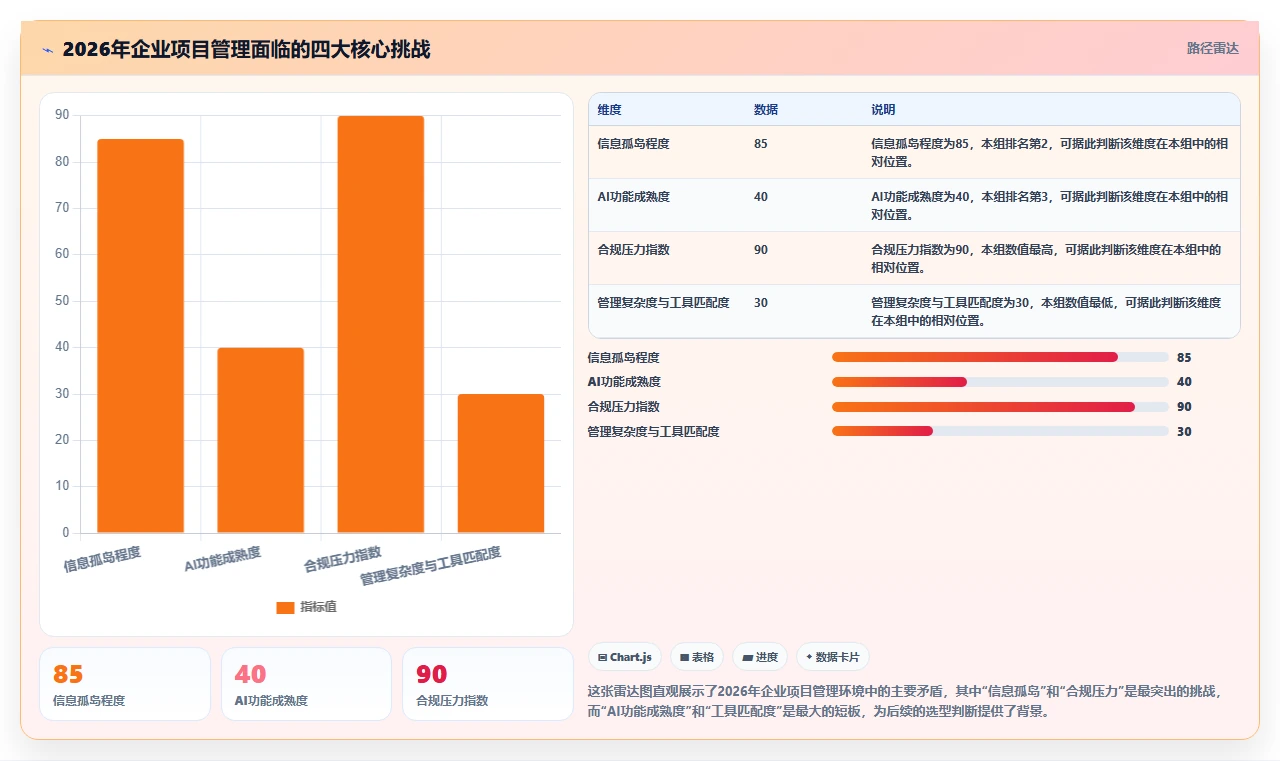The height and width of the screenshot is (761, 1280).
Task: Click the summary paragraph starting 这张雷达图
Action: (905, 702)
